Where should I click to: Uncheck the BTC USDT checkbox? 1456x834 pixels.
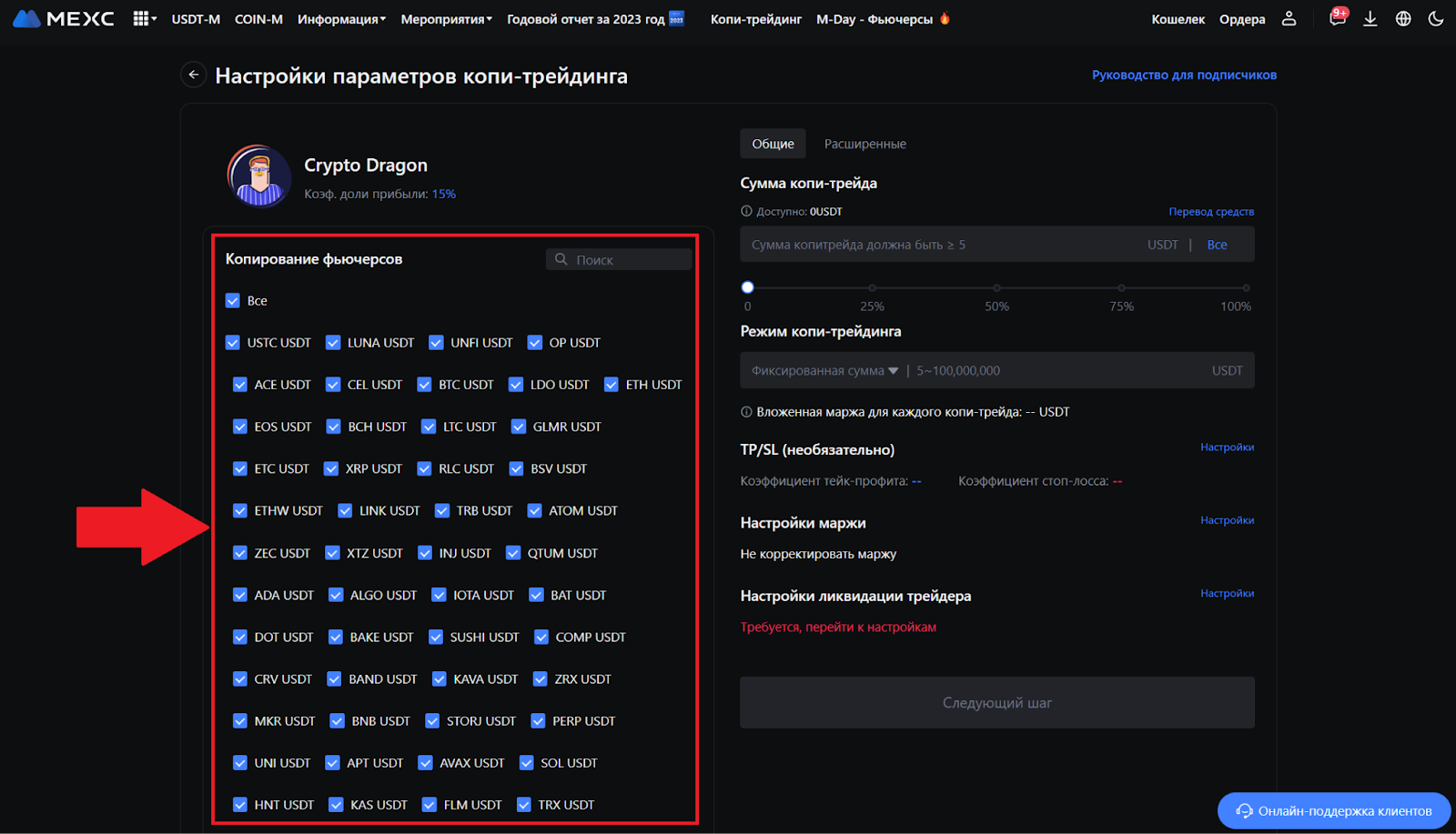tap(424, 385)
